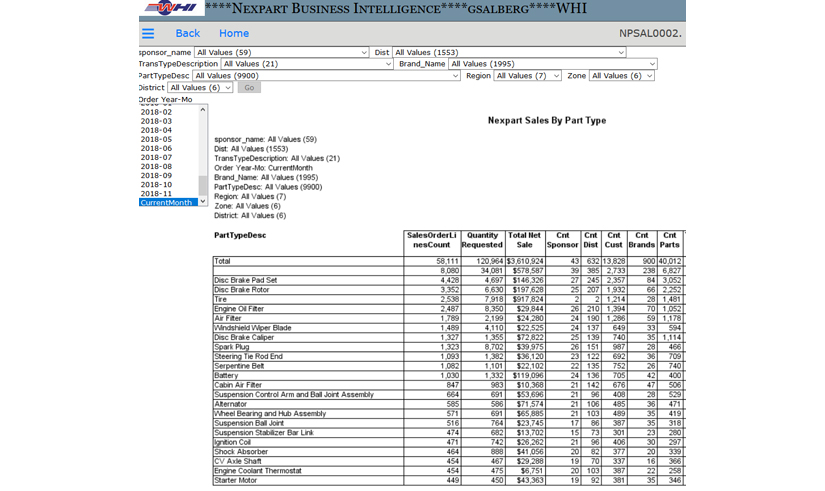Screen dimensions: 825x491
Task: Open the Region dropdown
Action: point(528,76)
